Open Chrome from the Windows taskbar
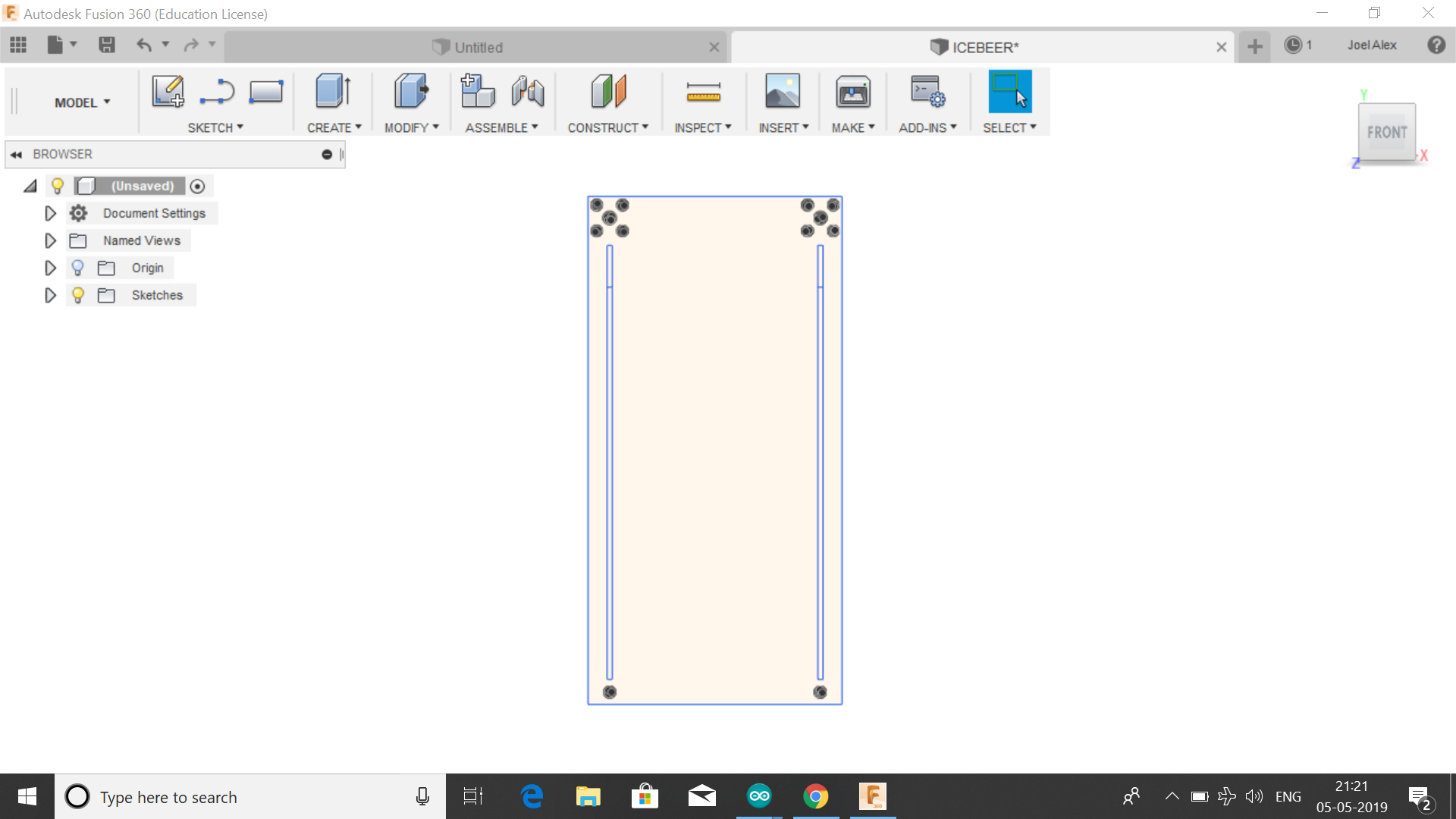The image size is (1456, 819). tap(815, 796)
